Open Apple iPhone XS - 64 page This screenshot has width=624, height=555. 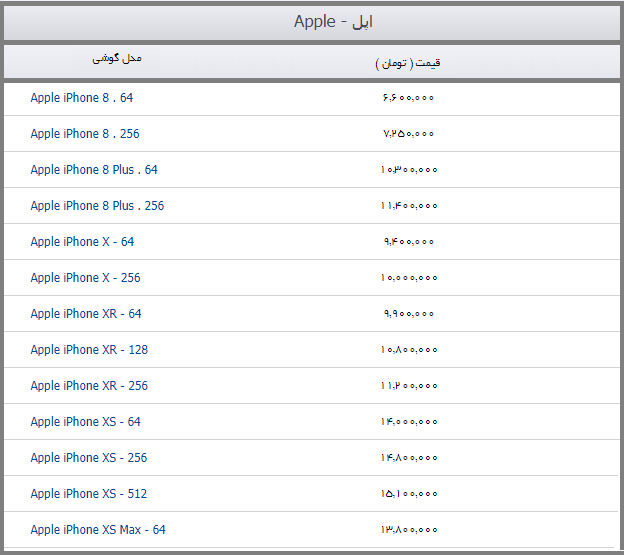pyautogui.click(x=86, y=422)
